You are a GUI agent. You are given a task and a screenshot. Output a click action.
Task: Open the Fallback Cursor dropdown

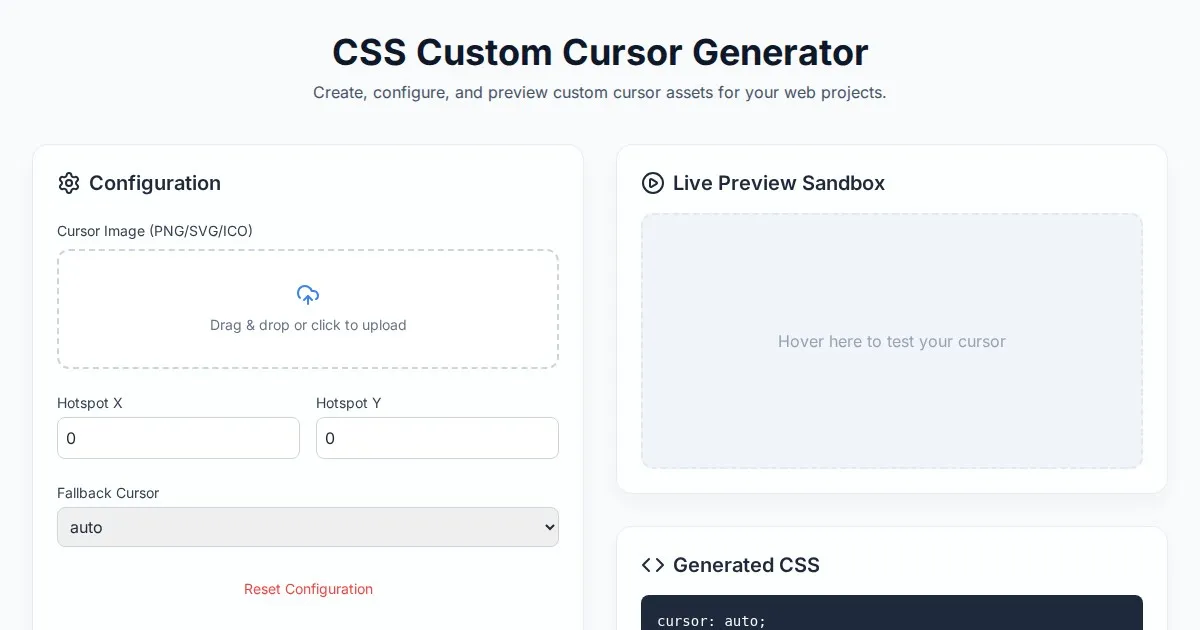[x=308, y=527]
